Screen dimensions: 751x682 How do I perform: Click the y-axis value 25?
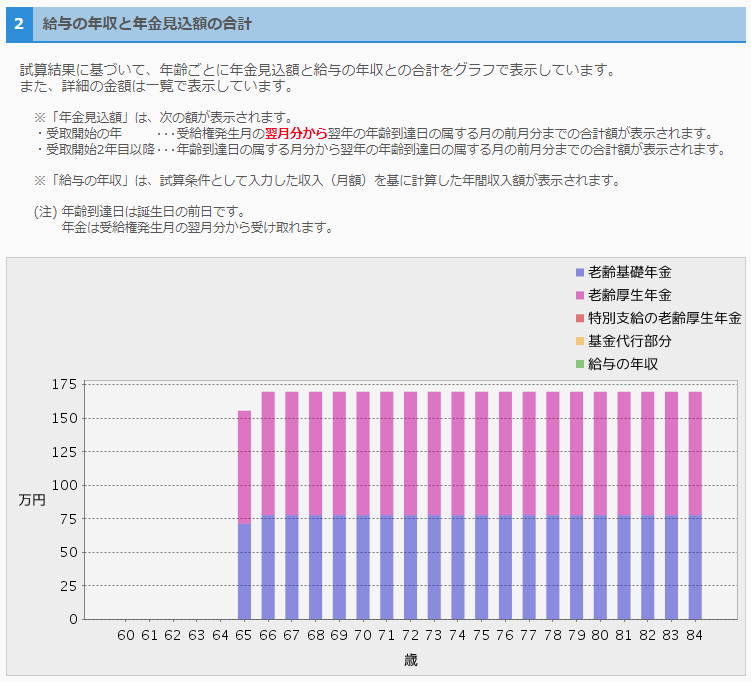tap(68, 586)
